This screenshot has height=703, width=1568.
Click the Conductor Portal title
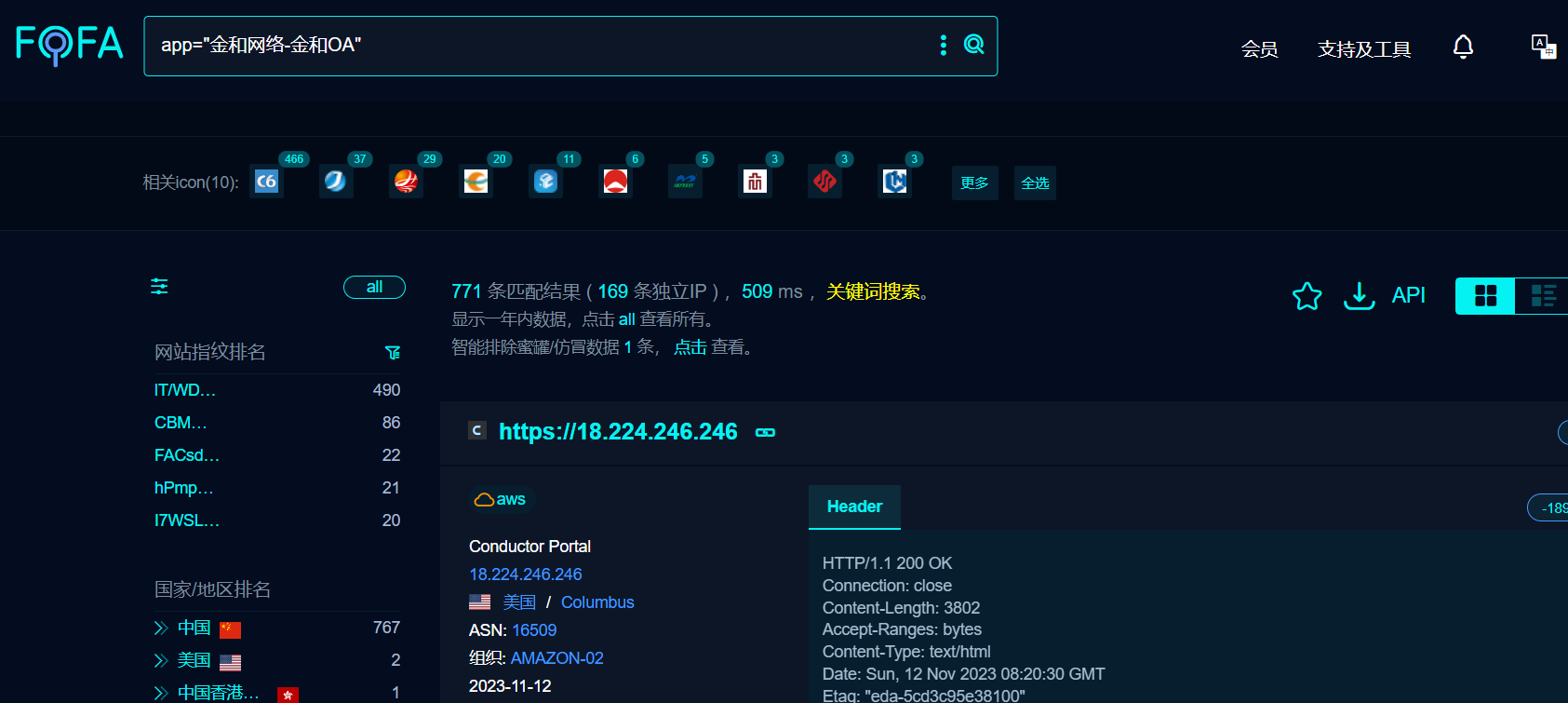[529, 547]
